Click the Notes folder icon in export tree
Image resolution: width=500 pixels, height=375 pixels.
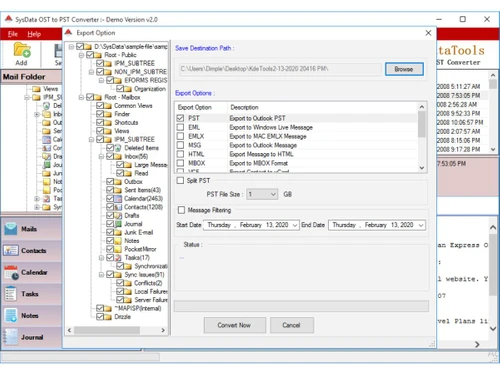pos(118,241)
